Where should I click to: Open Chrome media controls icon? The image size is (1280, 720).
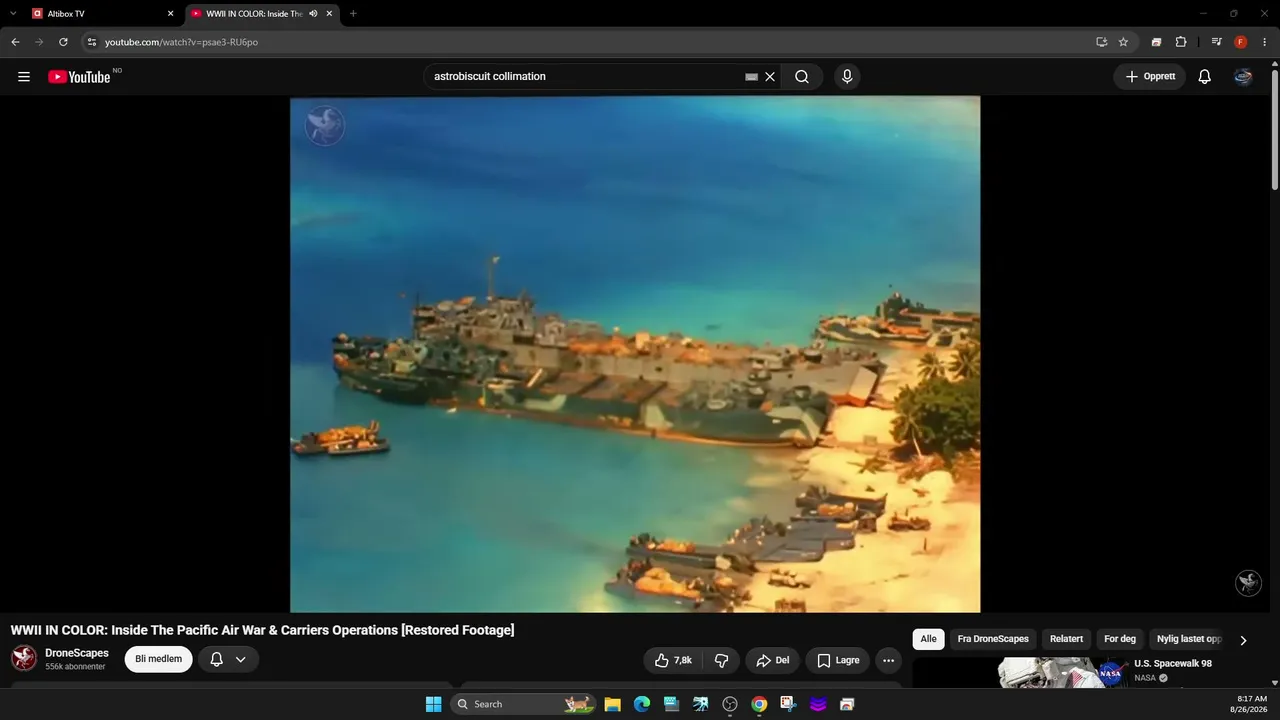pos(1216,42)
